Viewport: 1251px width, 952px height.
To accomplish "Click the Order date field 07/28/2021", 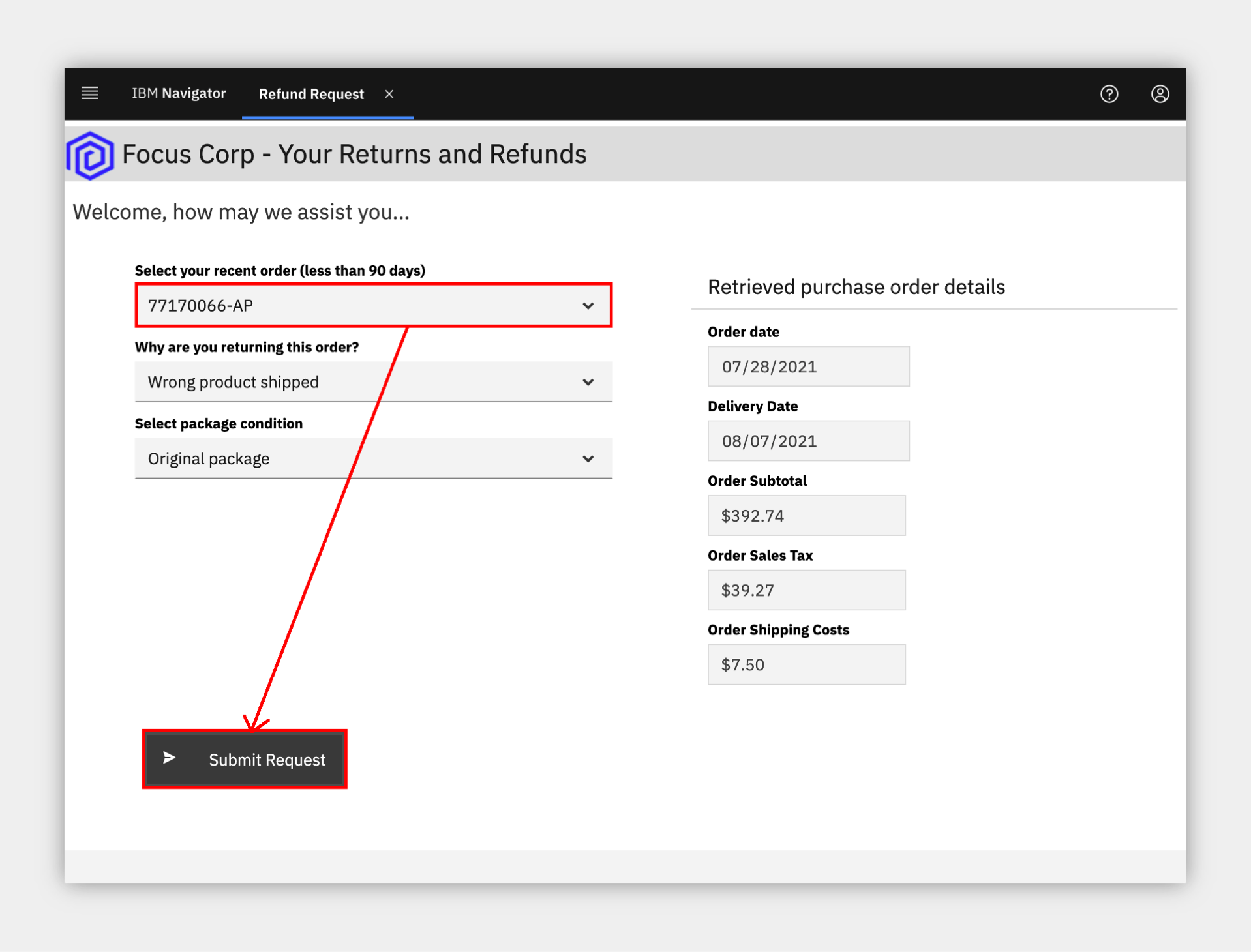I will point(808,366).
